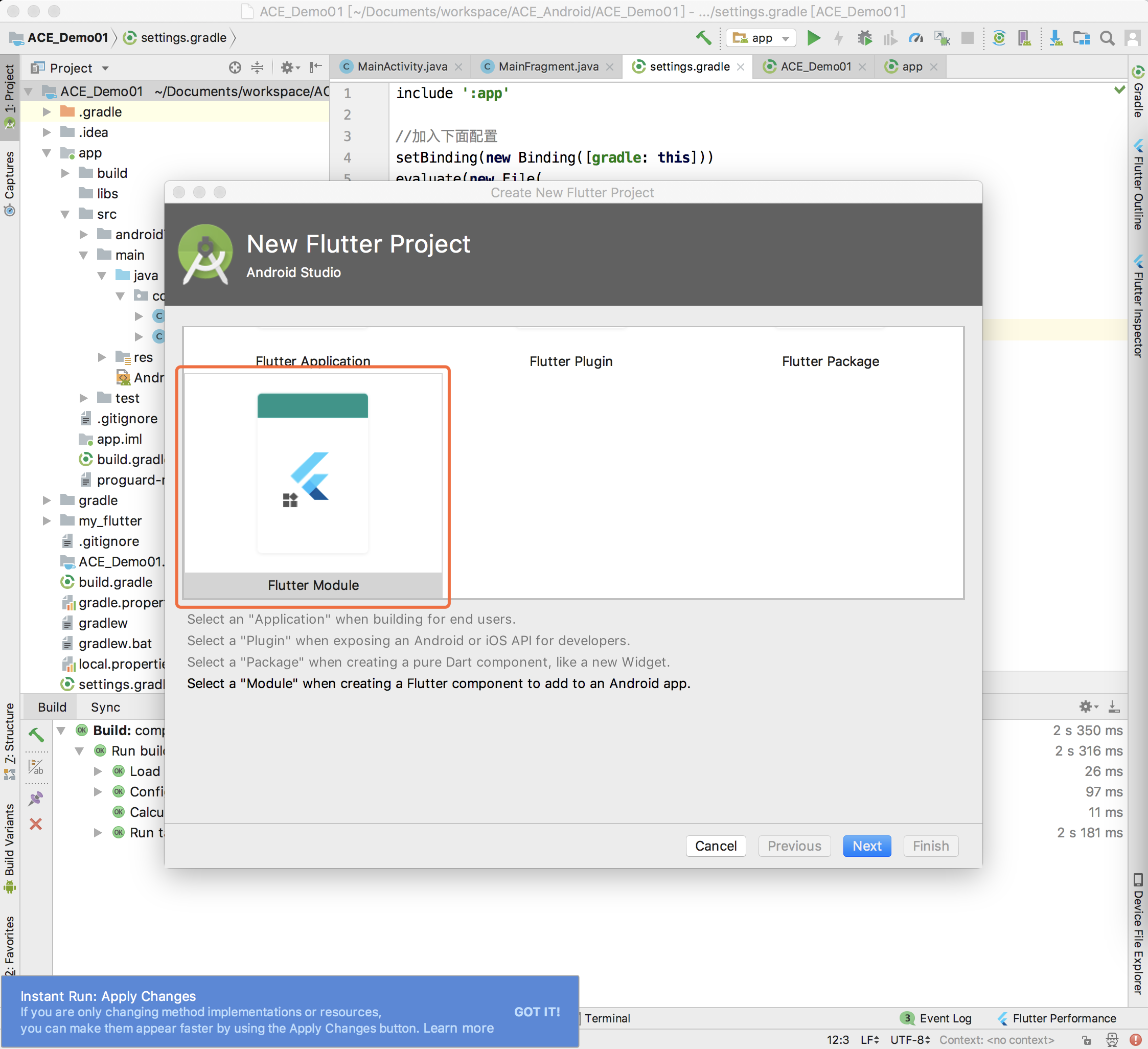The image size is (1148, 1049).
Task: Collapse the app folder in tree
Action: tap(47, 153)
